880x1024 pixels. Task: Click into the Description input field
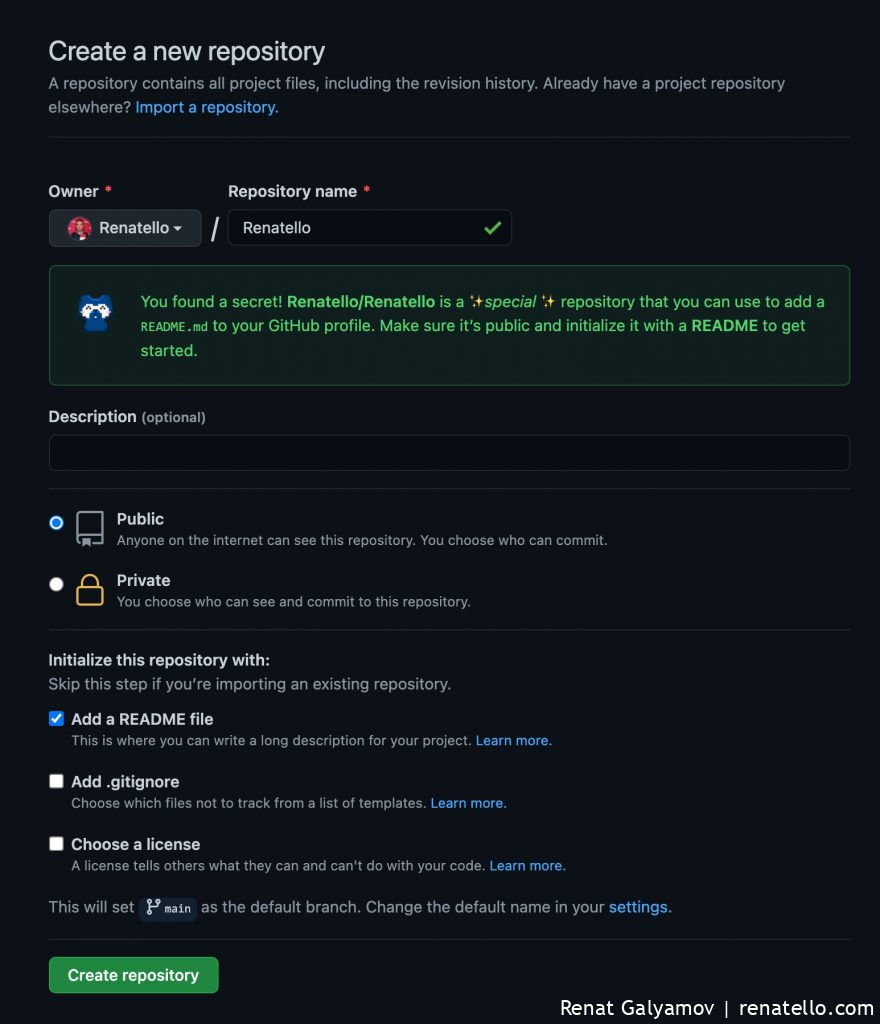coord(449,453)
